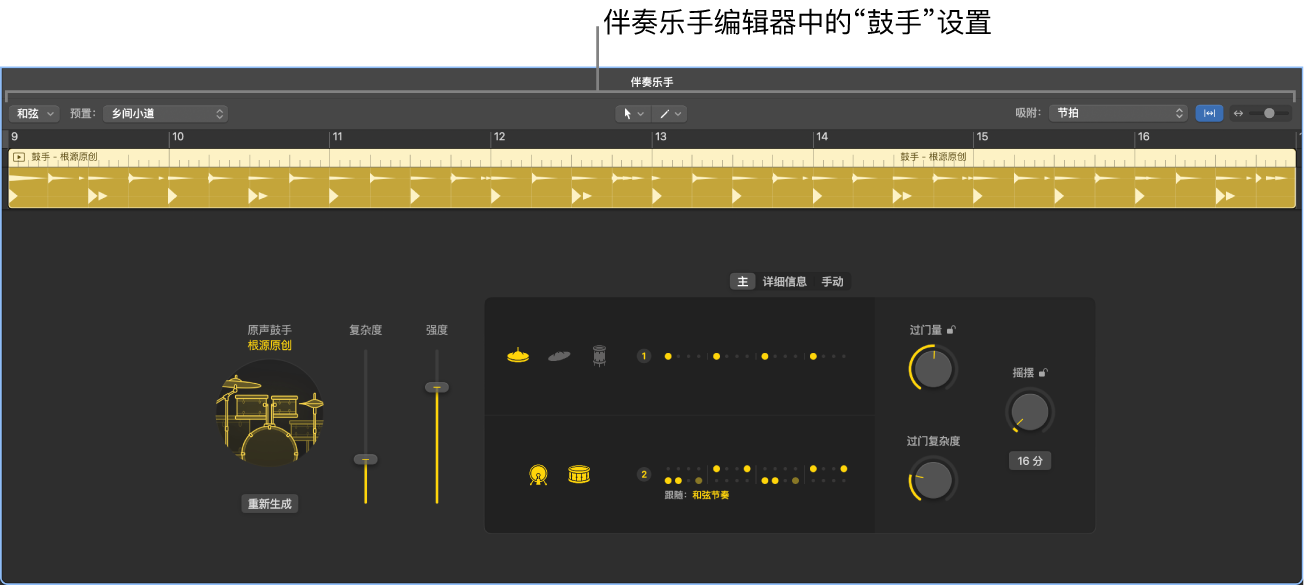The height and width of the screenshot is (585, 1306).
Task: Switch to the 手动 tab
Action: pyautogui.click(x=832, y=282)
